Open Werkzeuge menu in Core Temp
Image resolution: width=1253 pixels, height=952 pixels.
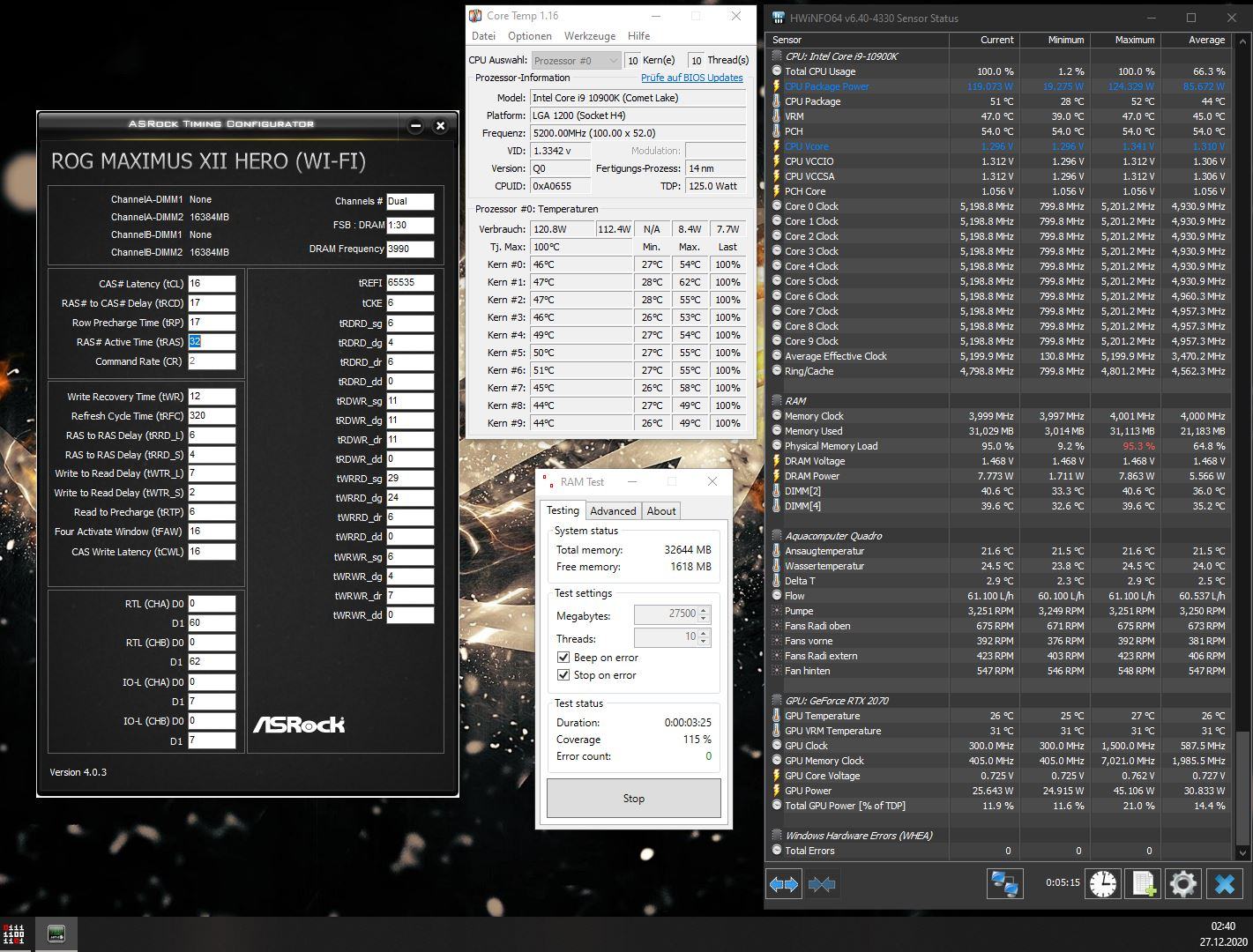[590, 36]
